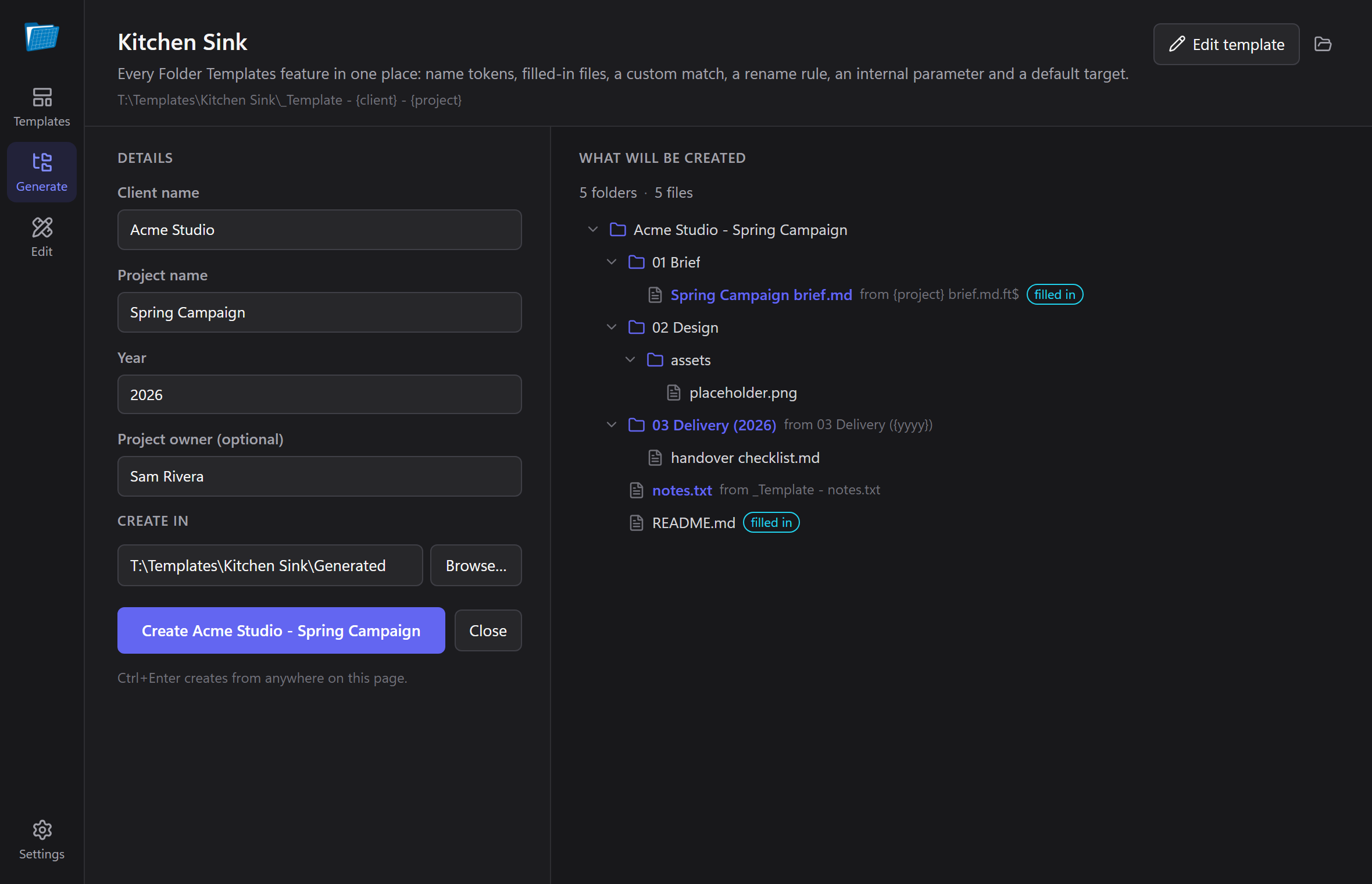Screen dimensions: 1372x884
Task: Click the Close button
Action: tap(488, 630)
